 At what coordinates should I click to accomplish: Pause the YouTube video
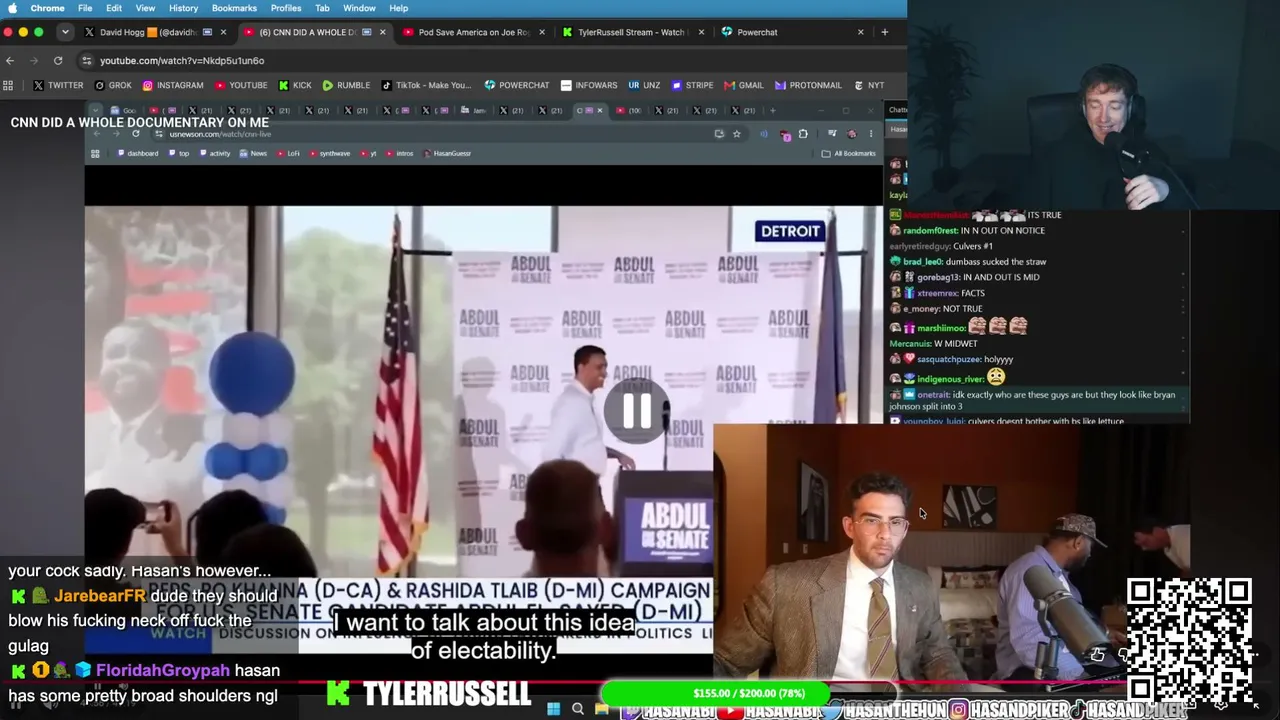click(x=637, y=410)
